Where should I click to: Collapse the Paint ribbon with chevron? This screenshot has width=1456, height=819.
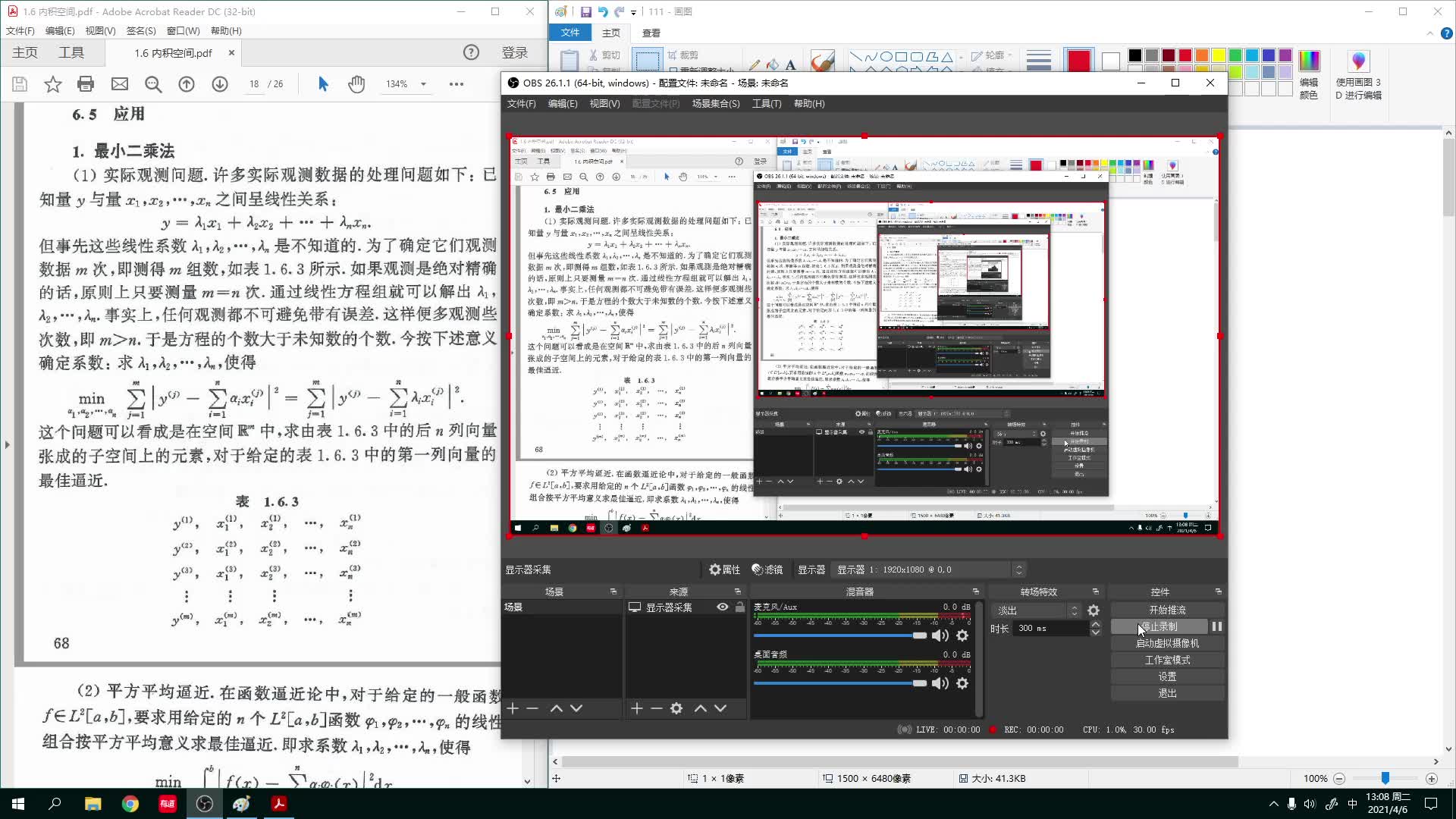(1429, 33)
